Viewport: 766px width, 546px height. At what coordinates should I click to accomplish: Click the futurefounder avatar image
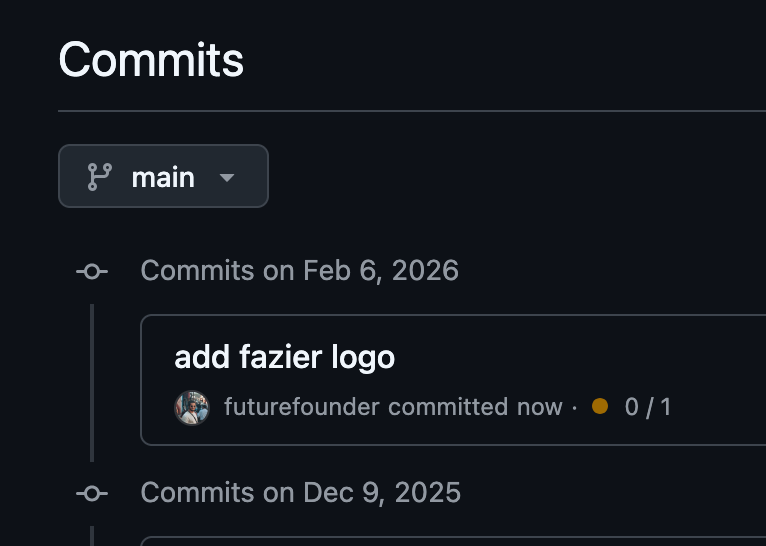click(x=191, y=407)
